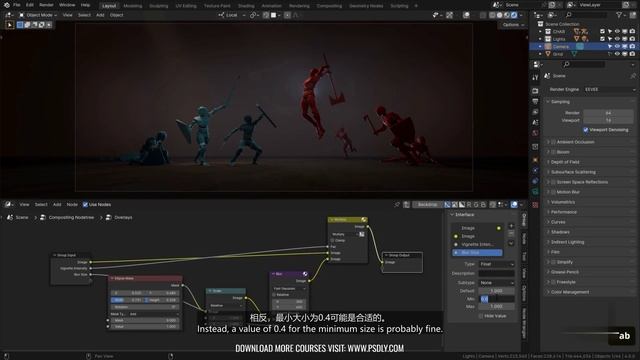Open the View Layer properties tab icon

[535, 112]
